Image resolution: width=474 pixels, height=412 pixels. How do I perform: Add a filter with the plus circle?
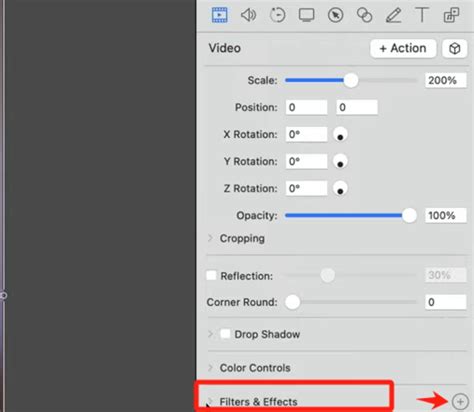(x=460, y=402)
